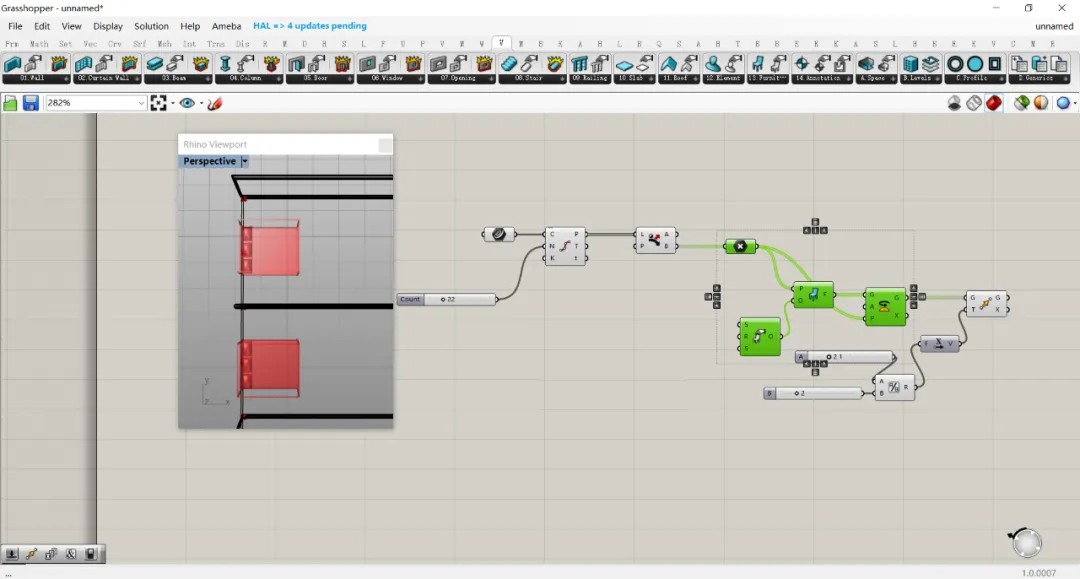Open file with green folder icon
Screen dimensions: 1080x579
tap(10, 103)
